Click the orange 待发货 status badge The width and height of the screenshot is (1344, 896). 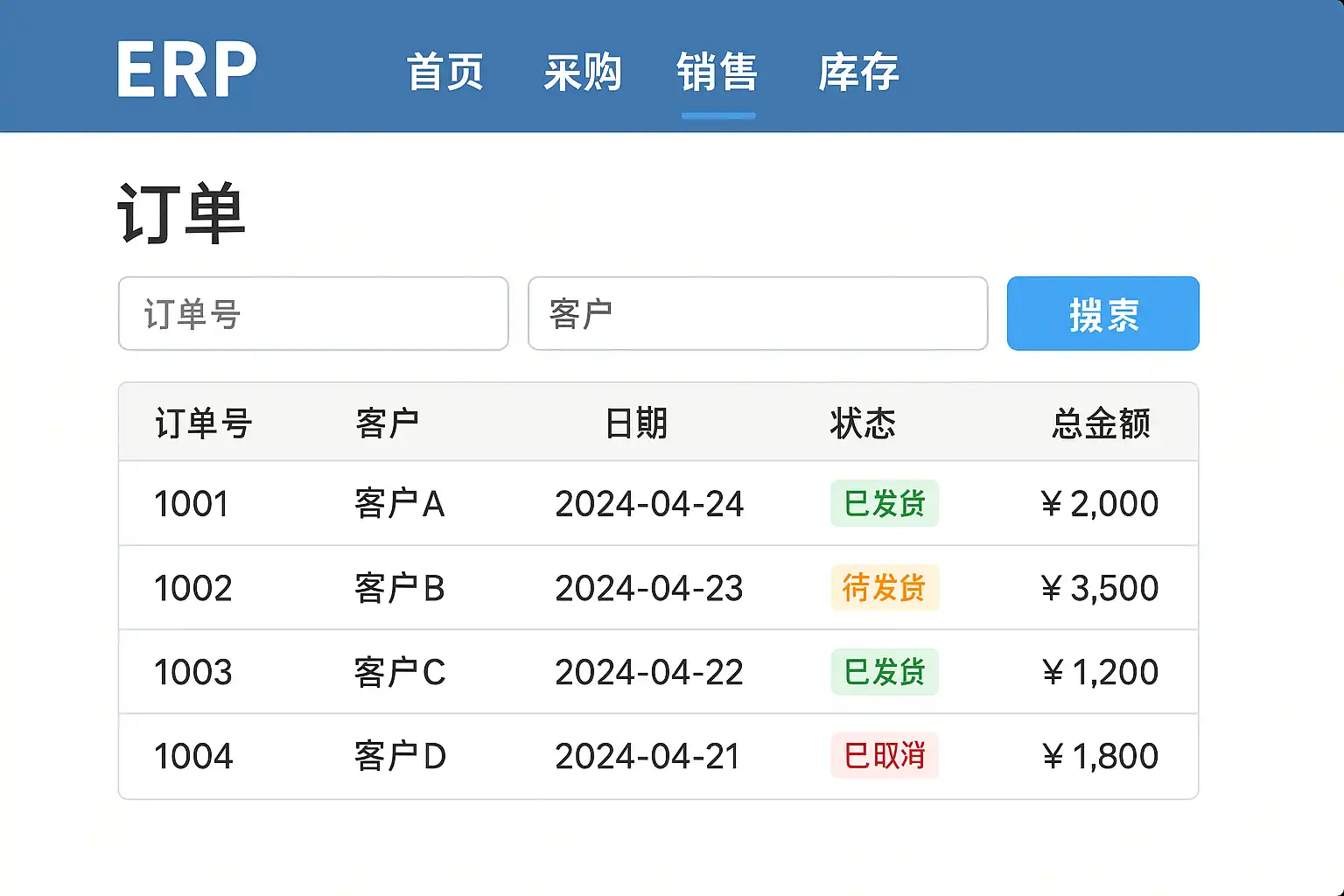pyautogui.click(x=885, y=588)
